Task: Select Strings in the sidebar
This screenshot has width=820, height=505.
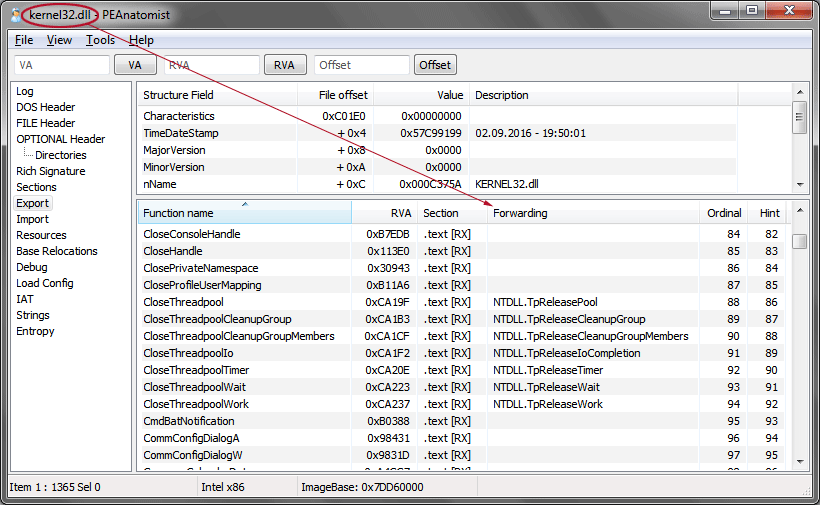Action: [33, 315]
